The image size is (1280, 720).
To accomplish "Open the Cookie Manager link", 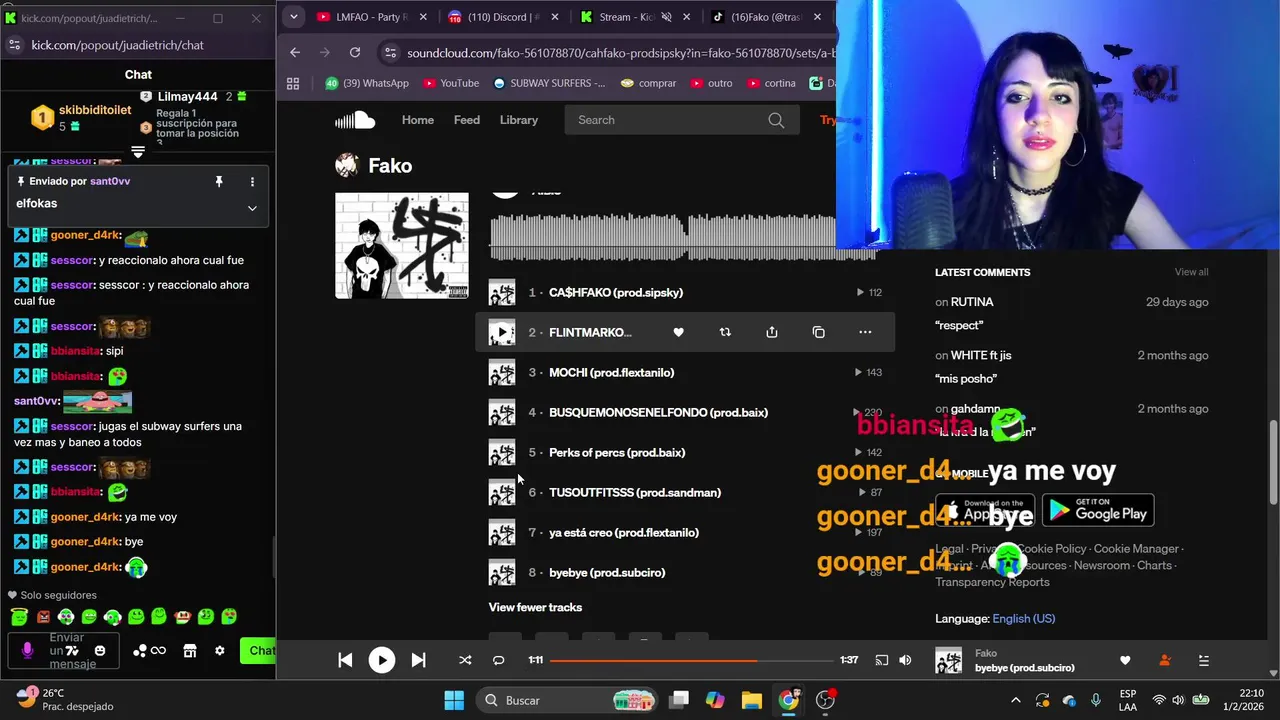I will pos(1136,548).
